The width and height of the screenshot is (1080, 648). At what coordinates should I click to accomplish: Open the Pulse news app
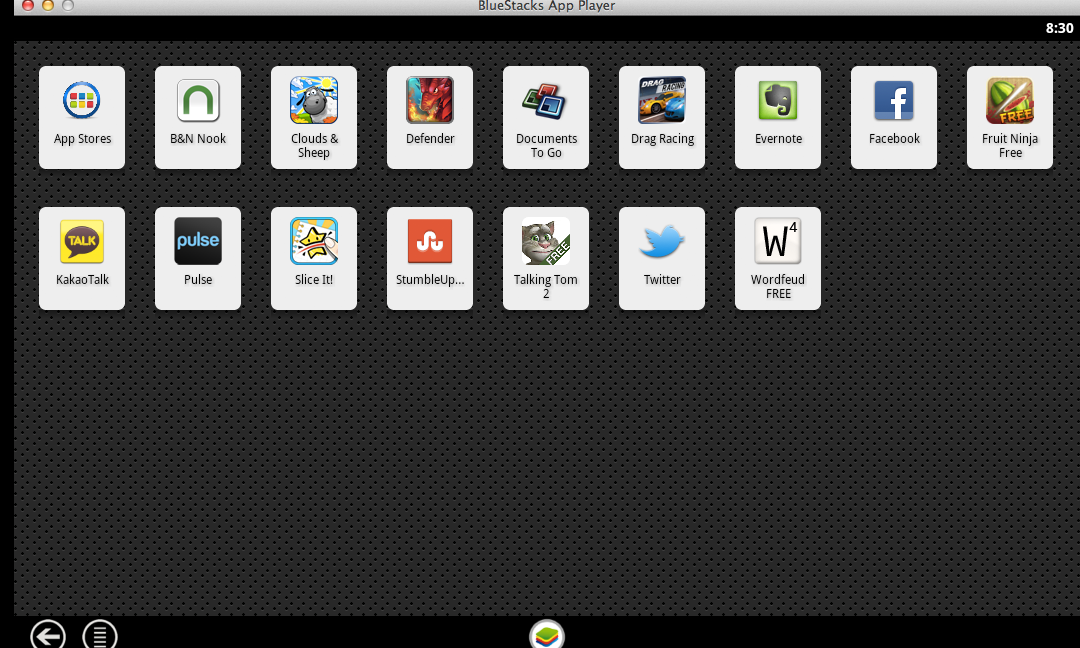click(198, 258)
